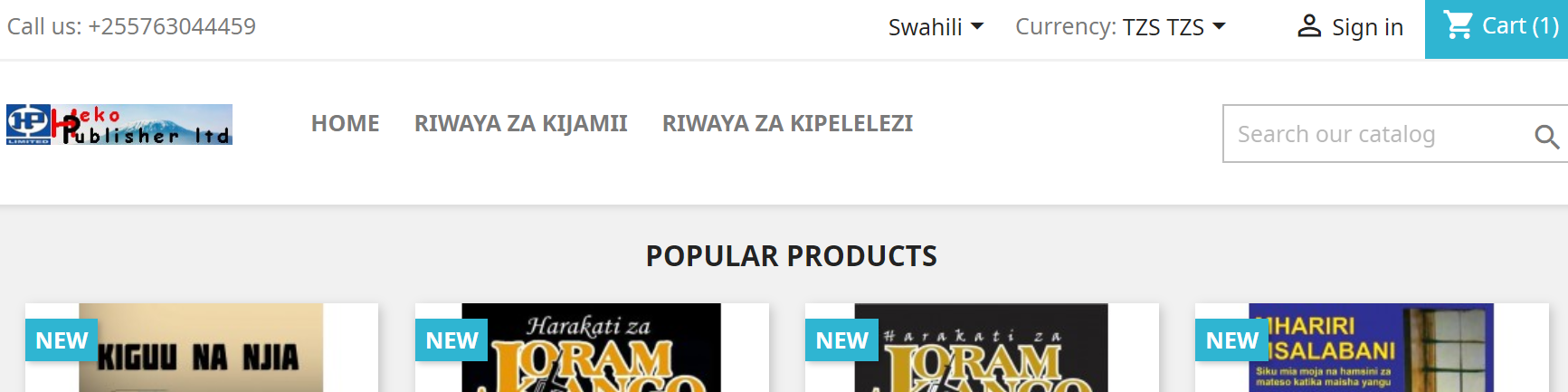Screen dimensions: 1568x392
Task: Click the caret arrow beside Swahili
Action: pyautogui.click(x=977, y=27)
